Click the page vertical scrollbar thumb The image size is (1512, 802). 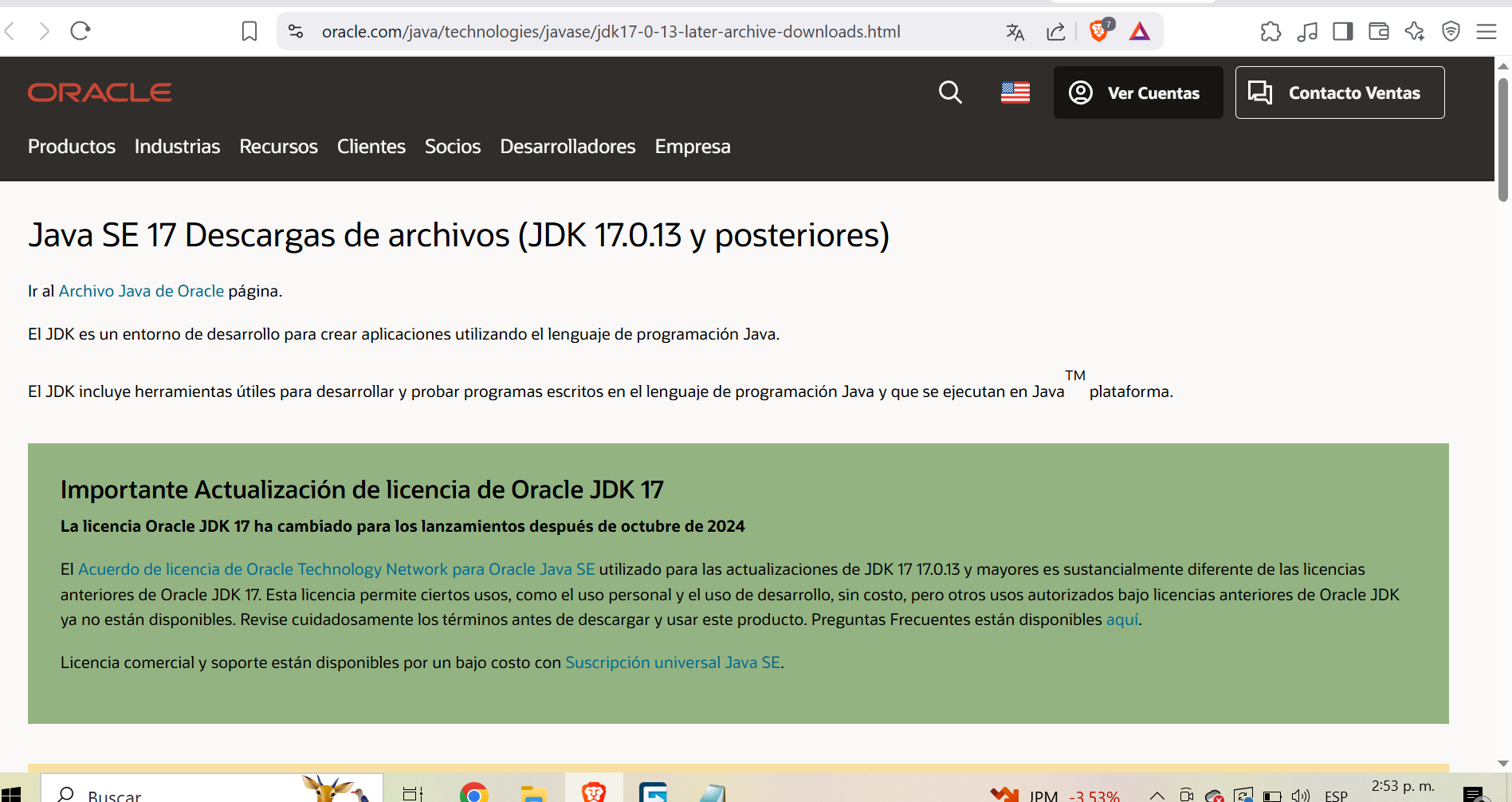(x=1503, y=140)
